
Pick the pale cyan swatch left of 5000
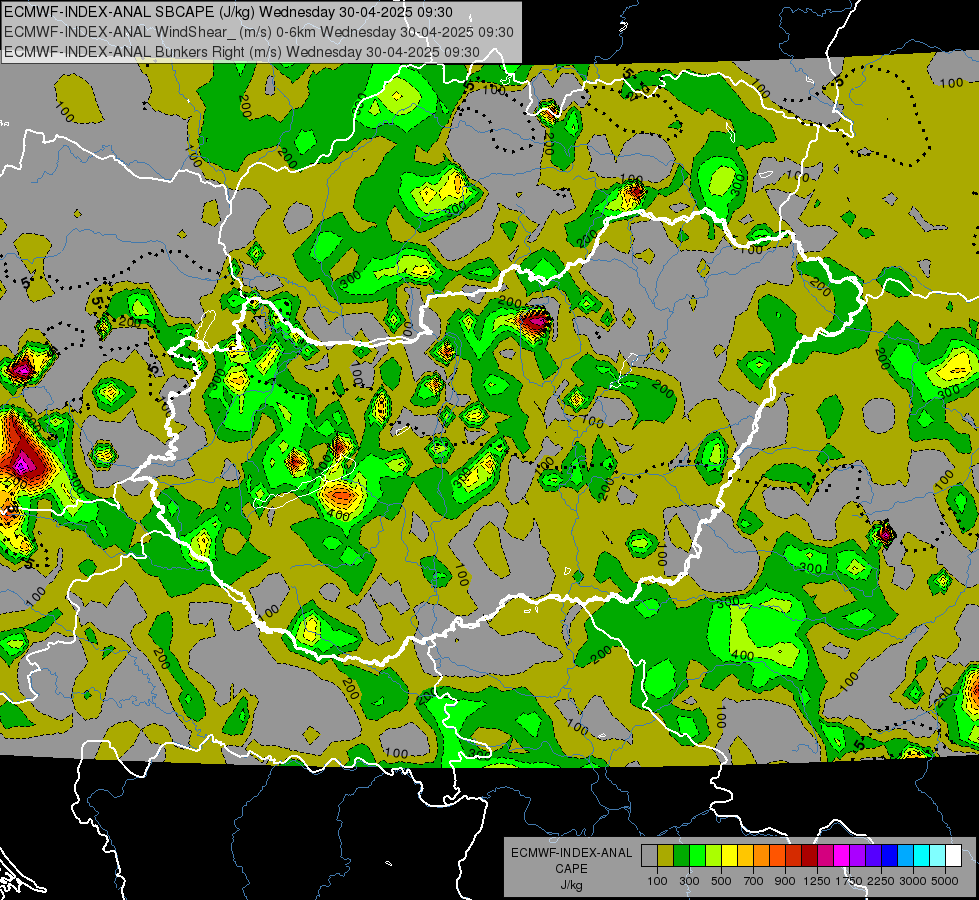click(937, 855)
